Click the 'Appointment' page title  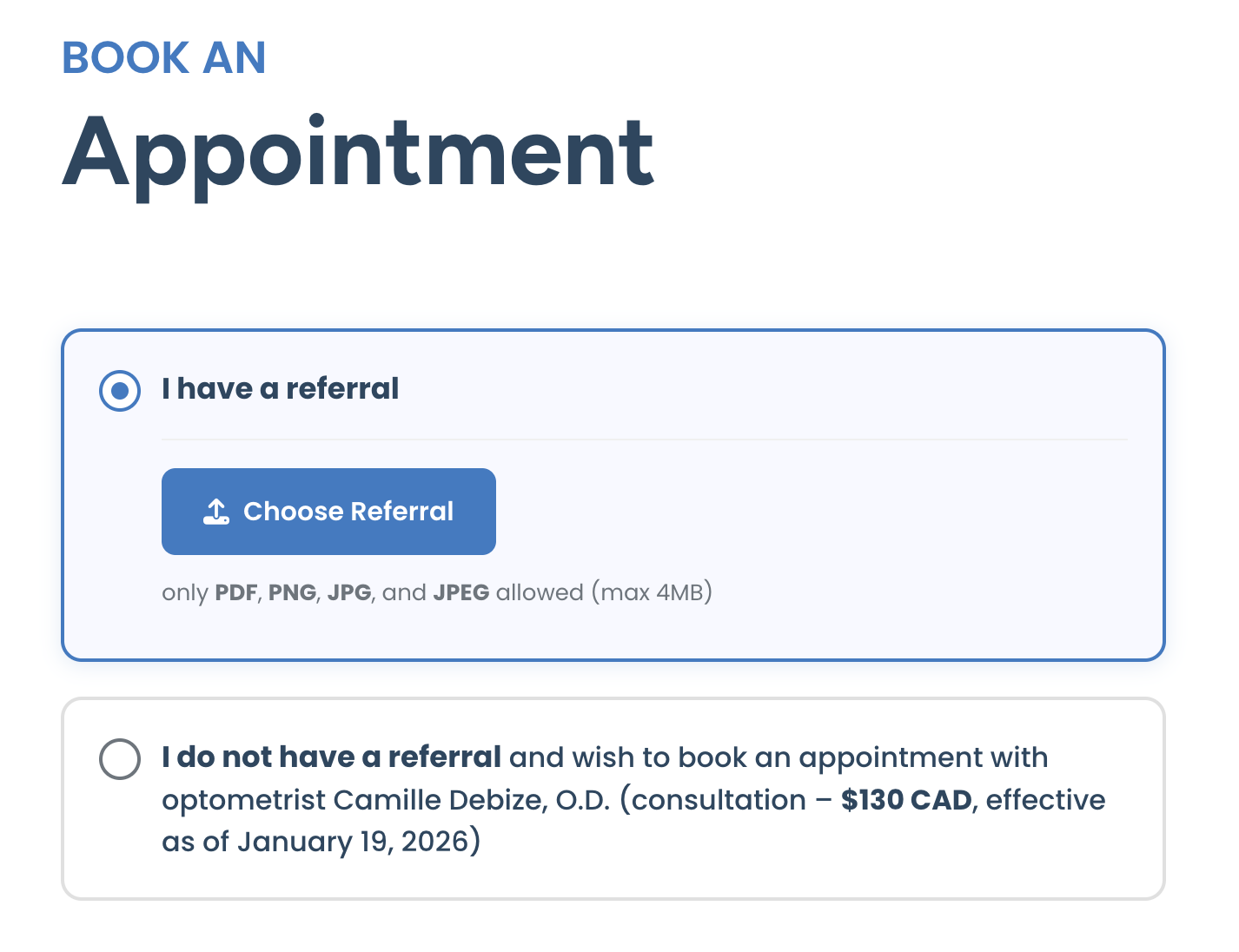click(358, 152)
